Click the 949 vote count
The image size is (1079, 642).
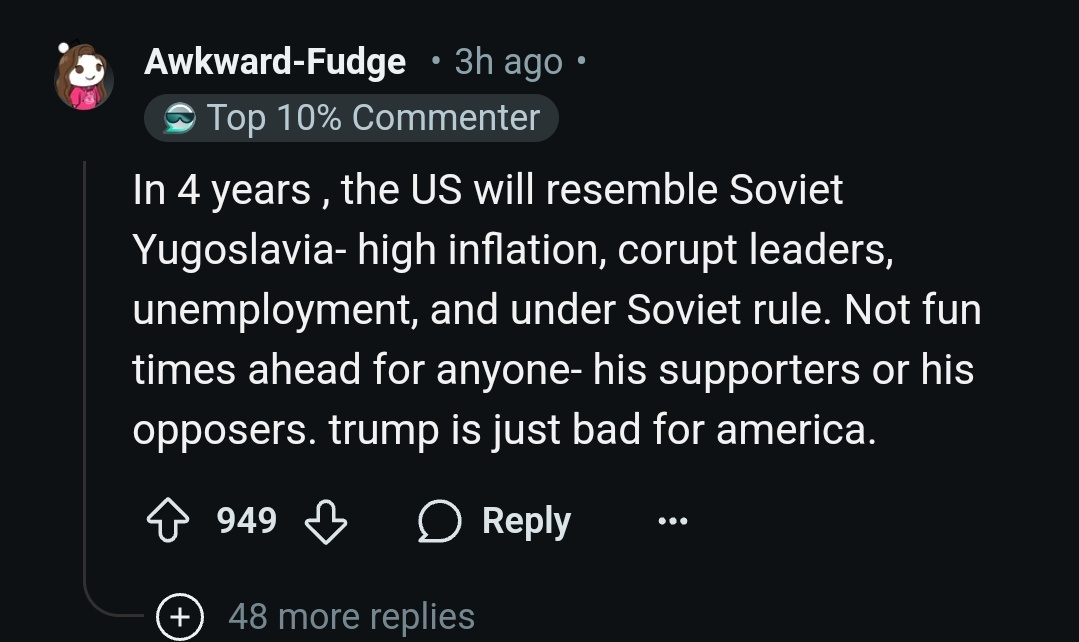(247, 521)
